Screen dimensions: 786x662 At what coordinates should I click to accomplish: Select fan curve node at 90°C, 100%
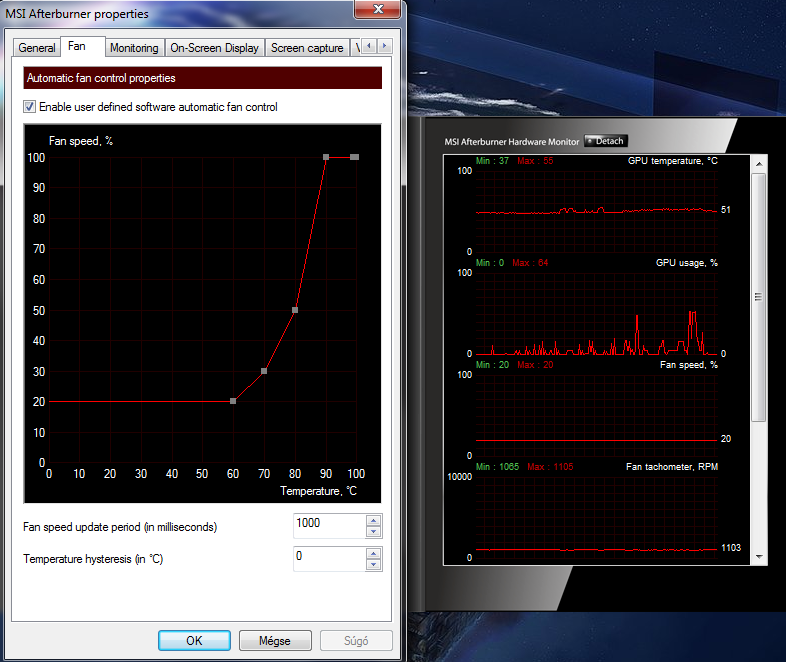326,157
